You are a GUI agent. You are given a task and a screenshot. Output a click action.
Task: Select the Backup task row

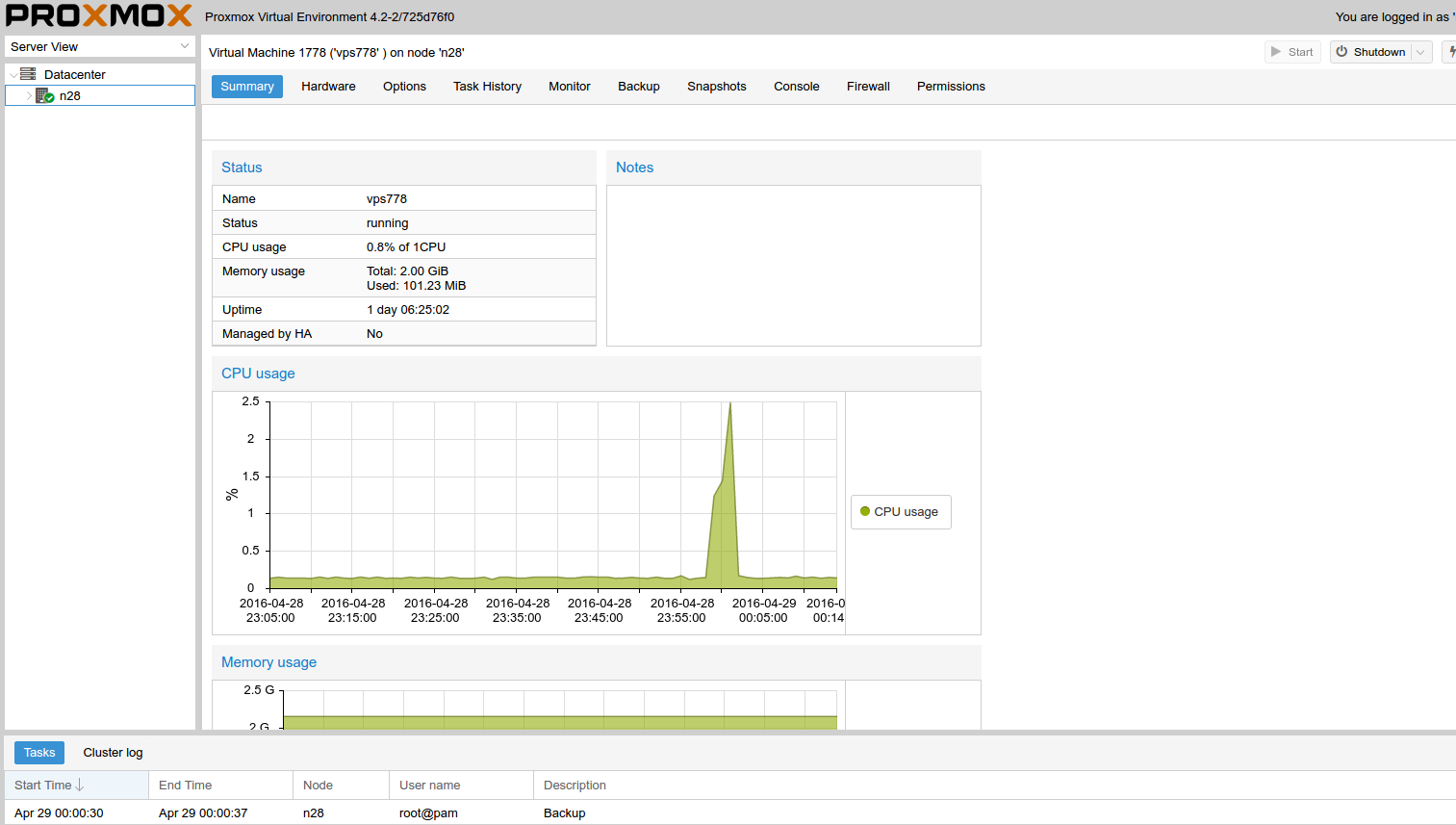[564, 813]
